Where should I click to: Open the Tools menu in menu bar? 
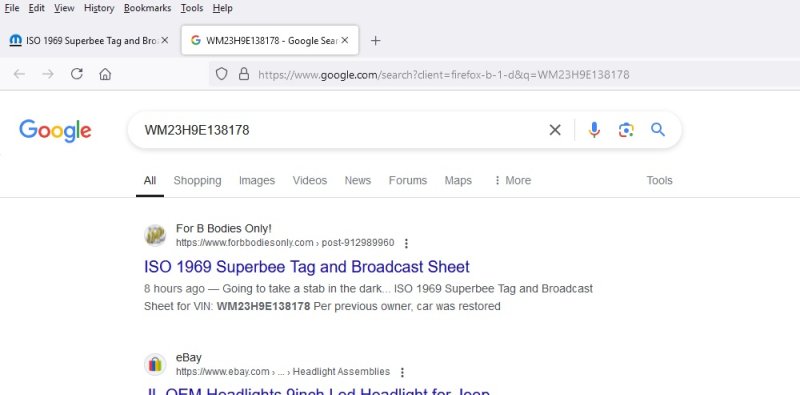192,8
